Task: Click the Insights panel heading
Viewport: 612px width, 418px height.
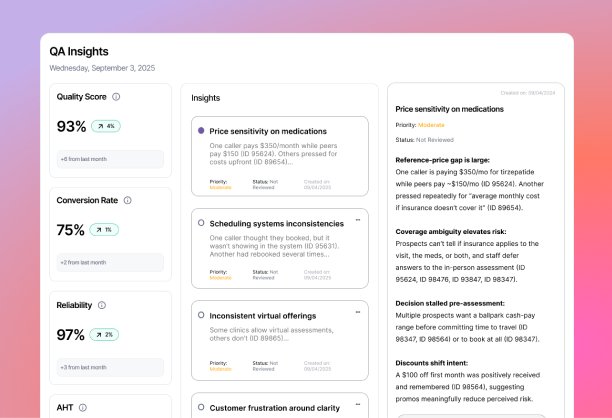Action: [206, 98]
